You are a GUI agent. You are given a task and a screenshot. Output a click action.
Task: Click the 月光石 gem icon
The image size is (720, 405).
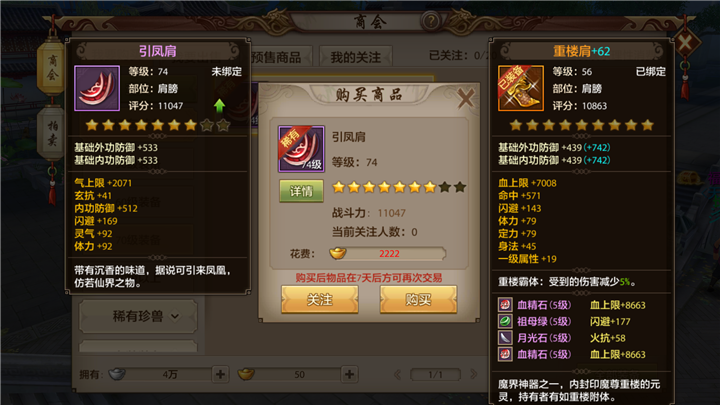tap(505, 338)
